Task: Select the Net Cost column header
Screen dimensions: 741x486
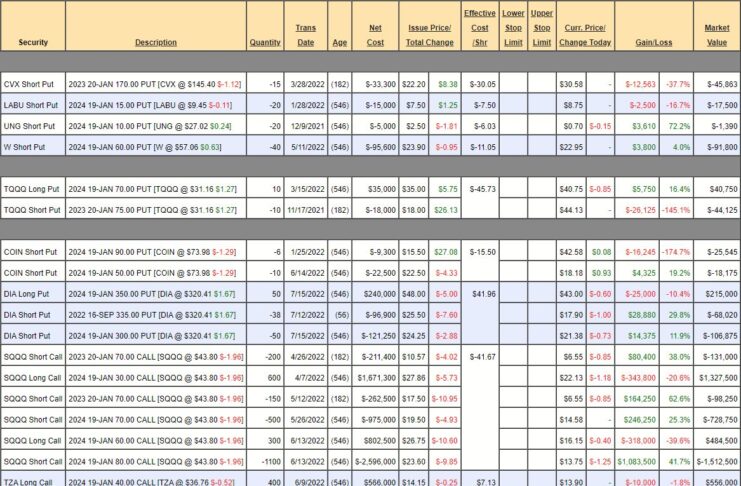Action: point(378,35)
